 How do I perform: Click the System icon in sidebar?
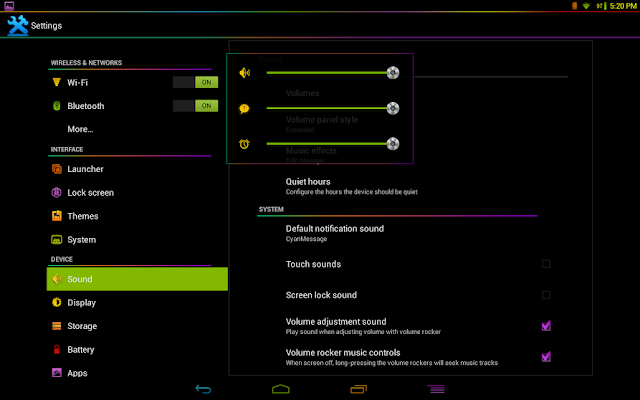tap(56, 240)
